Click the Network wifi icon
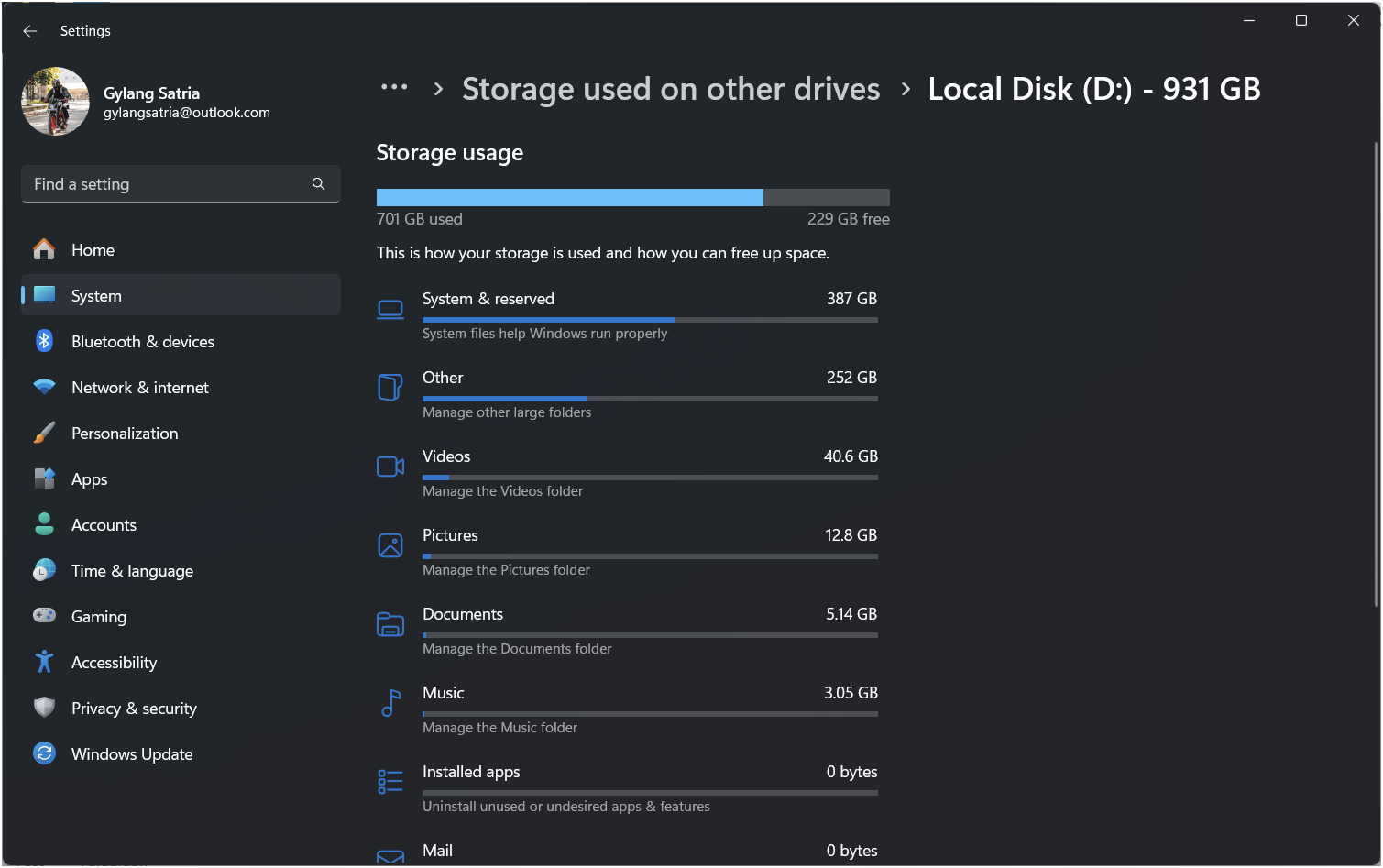 [x=44, y=387]
